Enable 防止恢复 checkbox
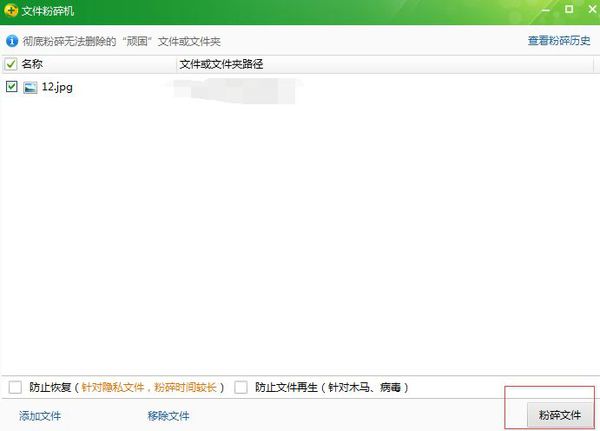The height and width of the screenshot is (431, 600). (15, 387)
